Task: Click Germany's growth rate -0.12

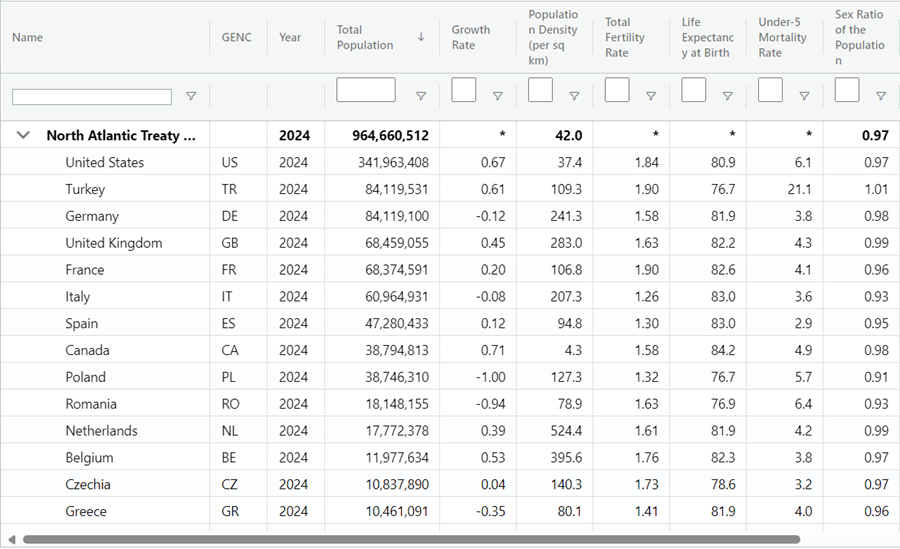Action: click(490, 216)
